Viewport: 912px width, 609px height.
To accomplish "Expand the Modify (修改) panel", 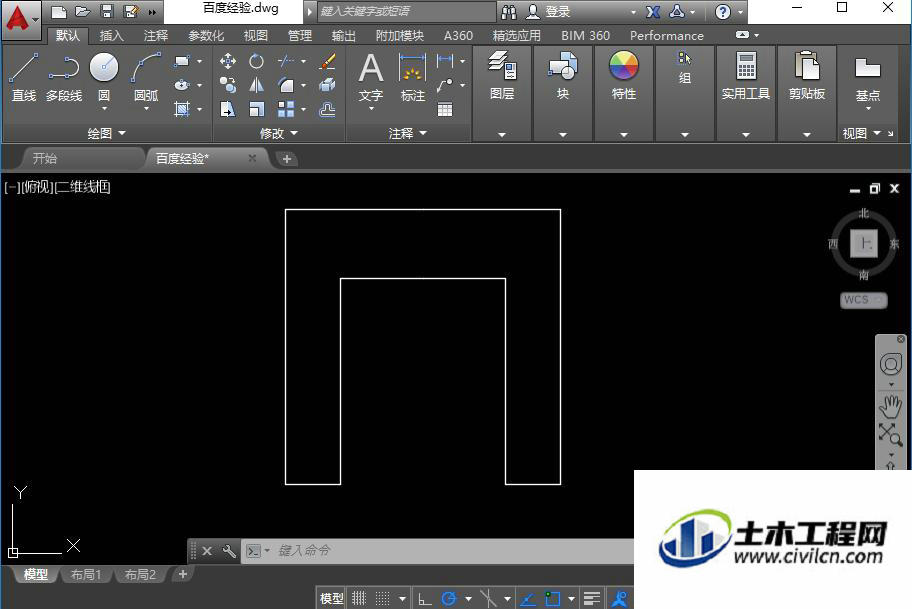I will coord(279,133).
